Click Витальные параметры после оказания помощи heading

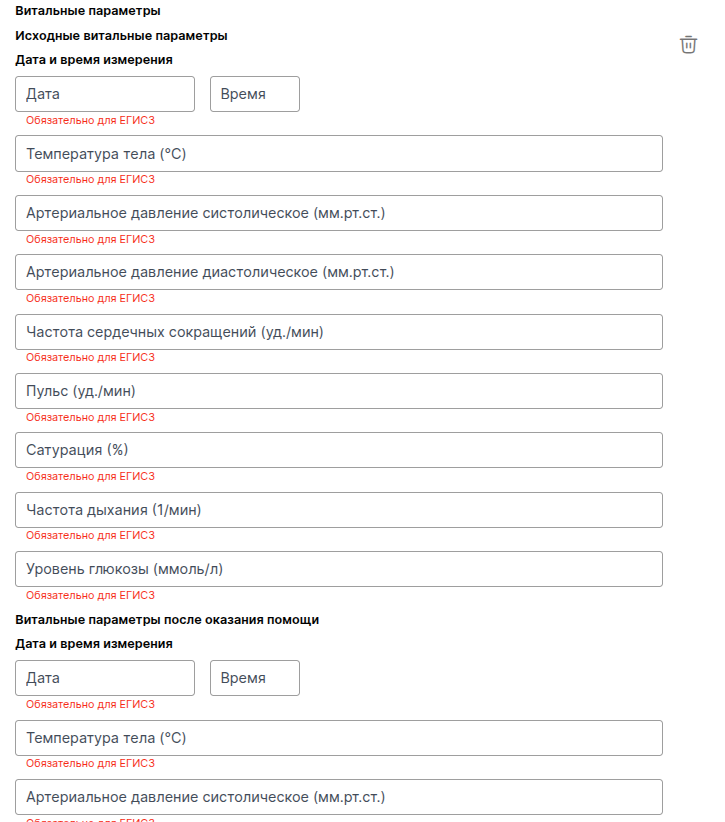167,620
